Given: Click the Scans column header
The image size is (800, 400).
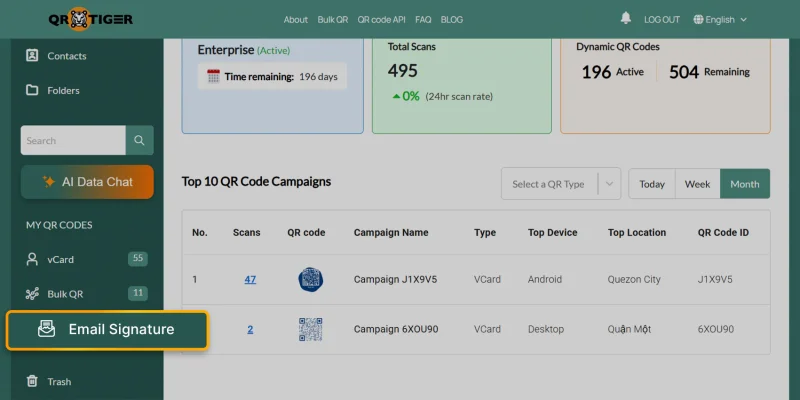Looking at the screenshot, I should 246,233.
